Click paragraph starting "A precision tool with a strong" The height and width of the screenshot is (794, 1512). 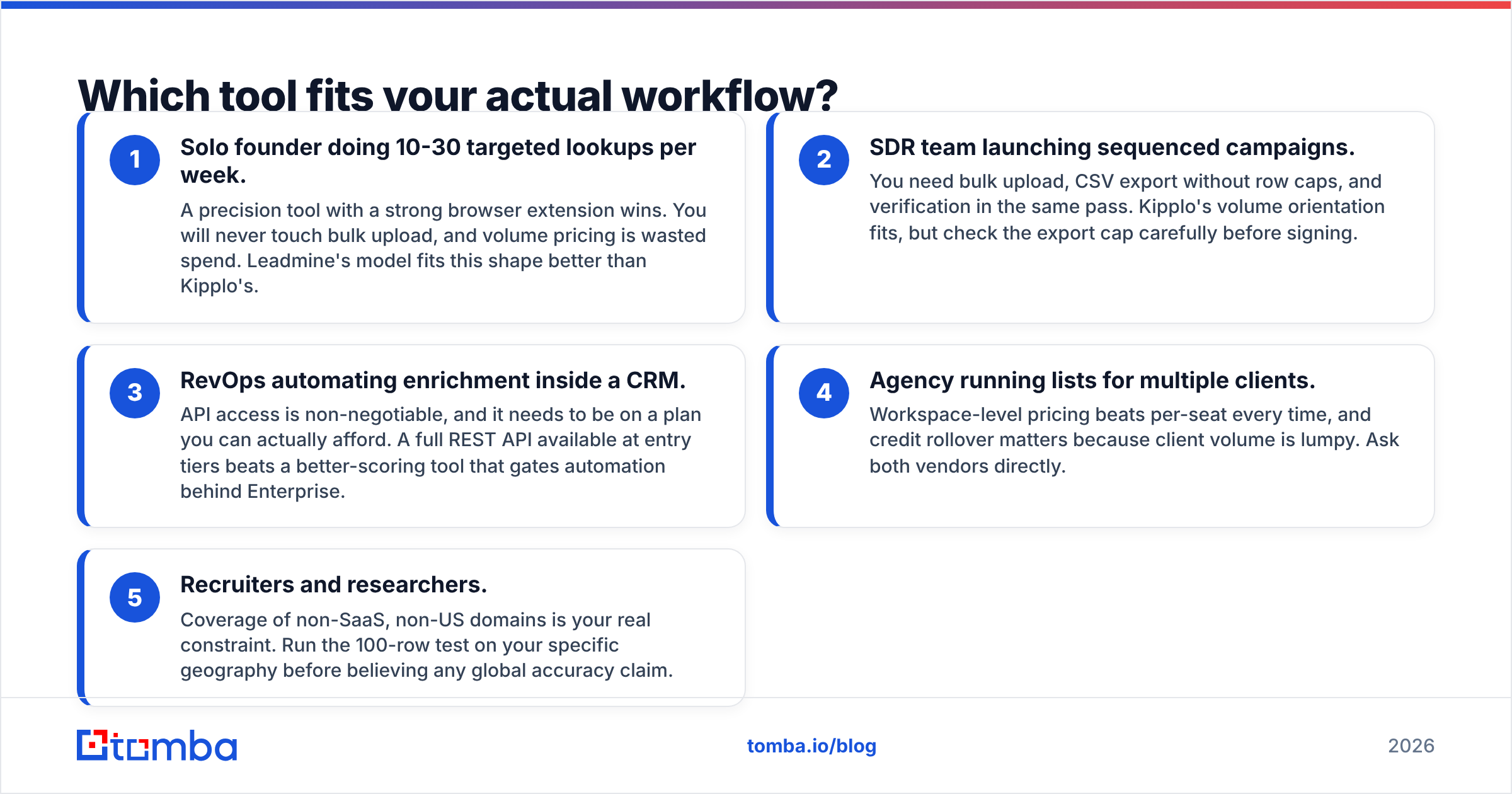tap(444, 248)
